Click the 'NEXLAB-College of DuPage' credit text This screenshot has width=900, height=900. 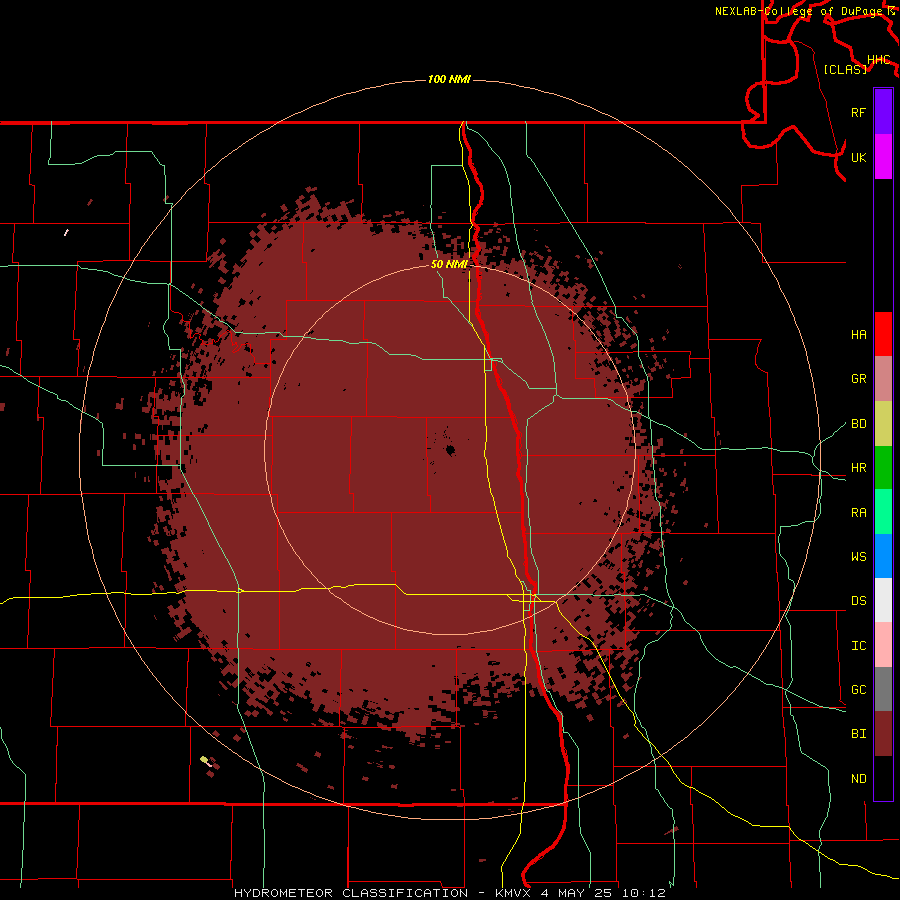(798, 11)
